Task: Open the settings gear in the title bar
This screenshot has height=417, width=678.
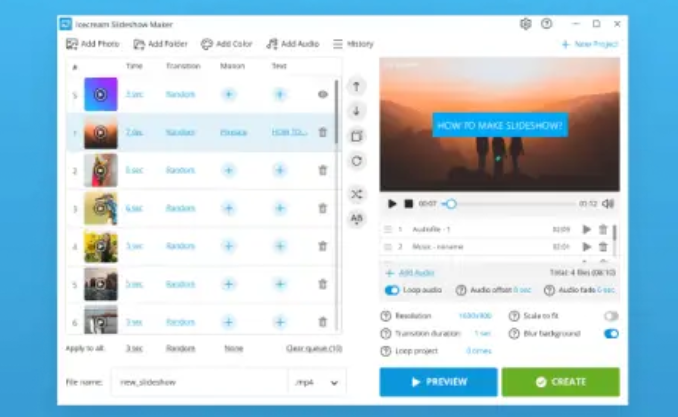Action: [x=525, y=24]
